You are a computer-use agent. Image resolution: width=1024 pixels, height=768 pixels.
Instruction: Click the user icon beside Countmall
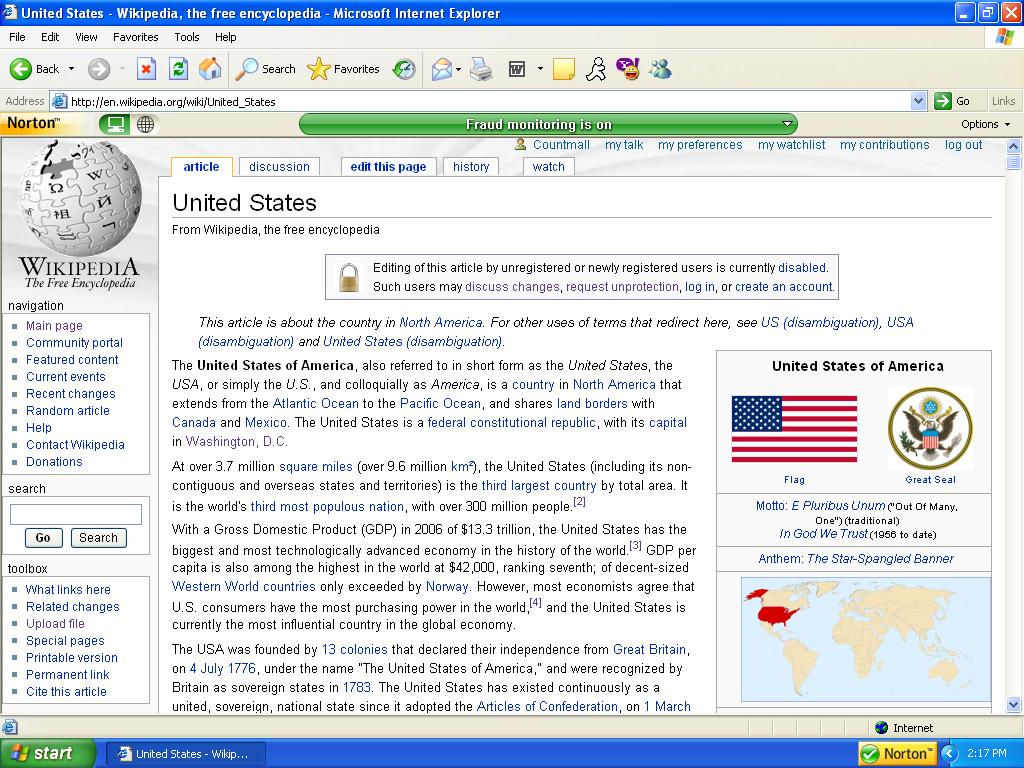(x=520, y=144)
